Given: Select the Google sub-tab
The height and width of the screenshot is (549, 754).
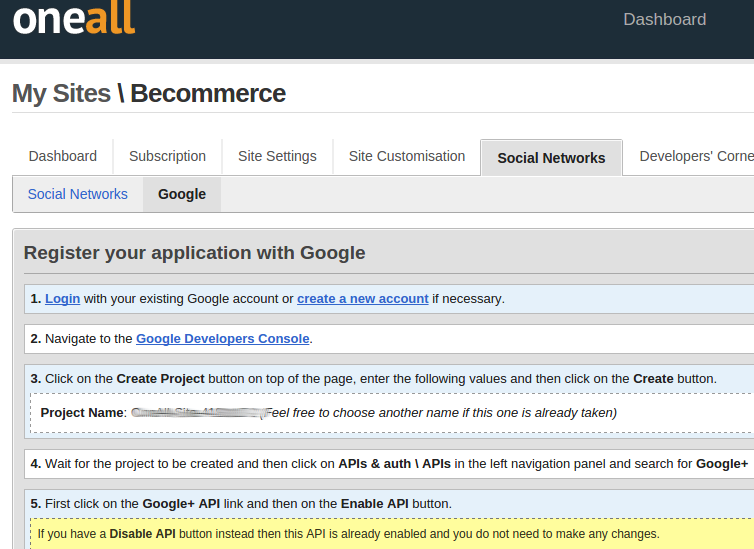Looking at the screenshot, I should [x=182, y=194].
